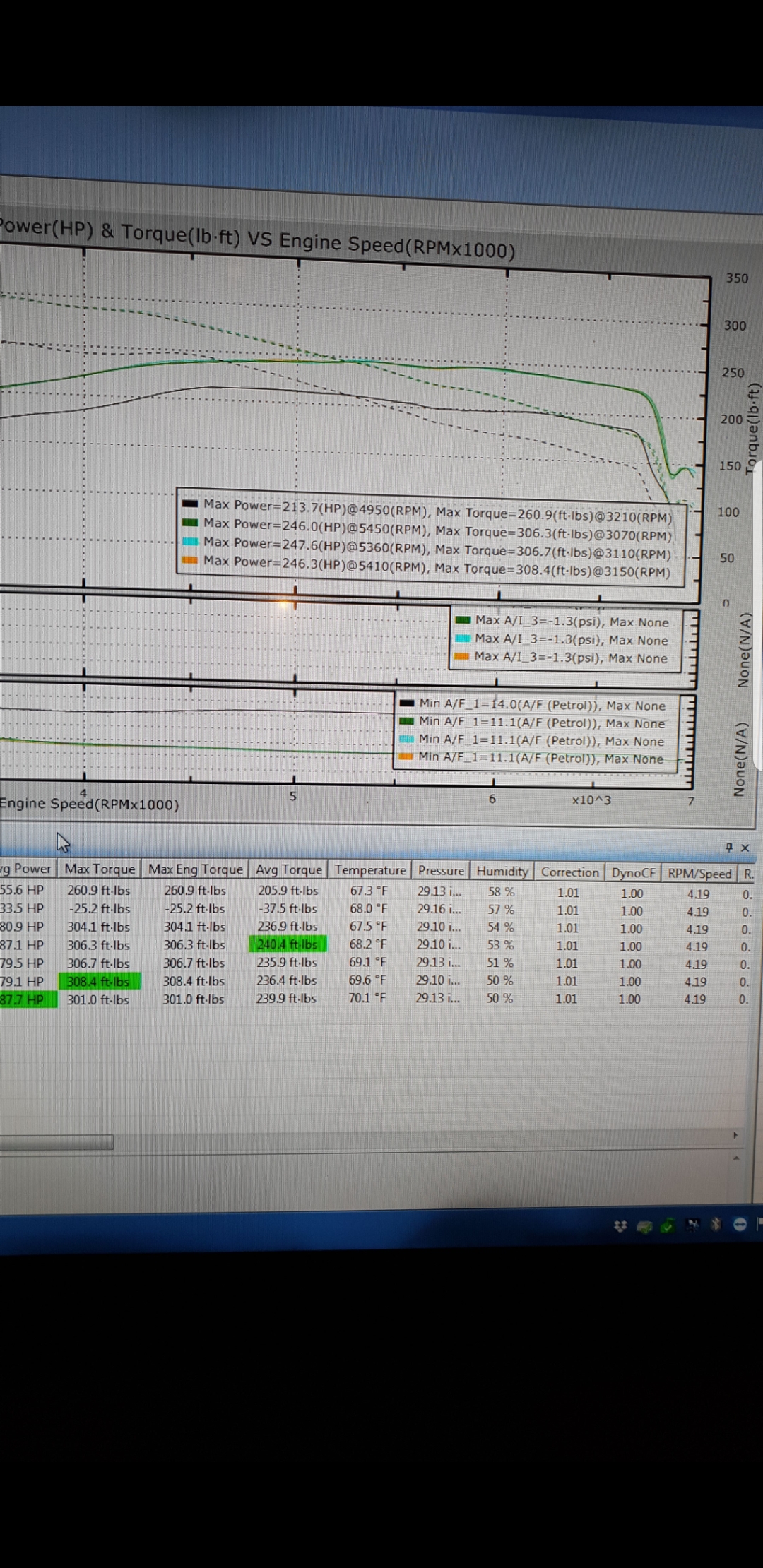Click the Safely Remove Hardware tray icon
The image size is (763, 1568).
(x=668, y=1226)
